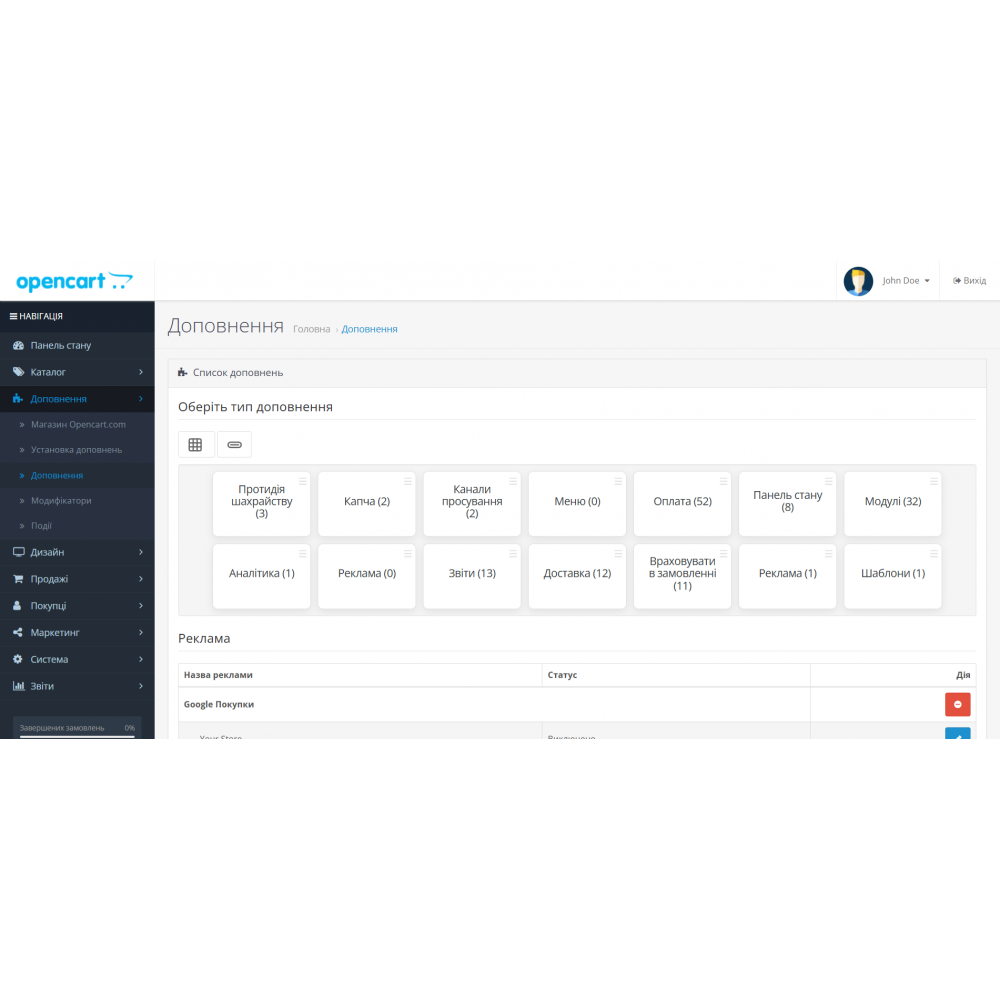Click the OpenCart logo
The width and height of the screenshot is (1000, 1000).
click(x=74, y=281)
